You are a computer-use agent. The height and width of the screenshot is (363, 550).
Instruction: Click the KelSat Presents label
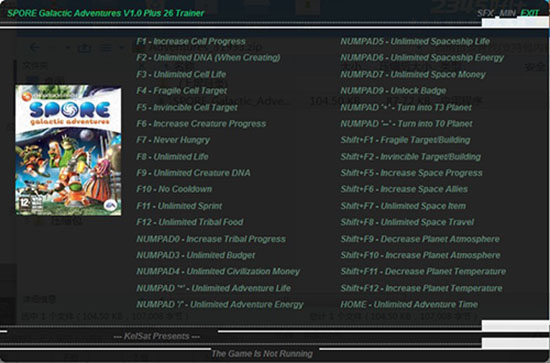pyautogui.click(x=157, y=336)
